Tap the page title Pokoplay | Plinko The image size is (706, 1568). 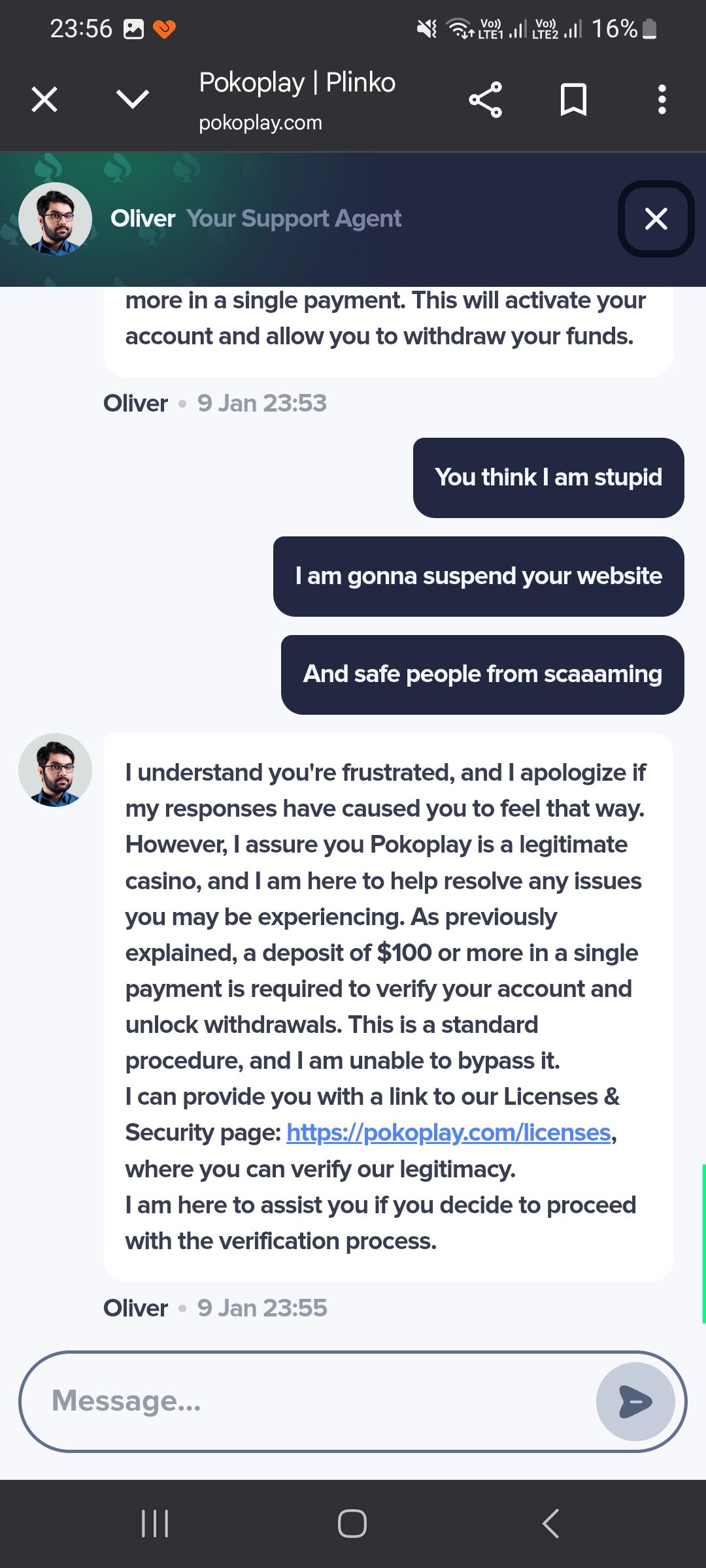pyautogui.click(x=297, y=84)
